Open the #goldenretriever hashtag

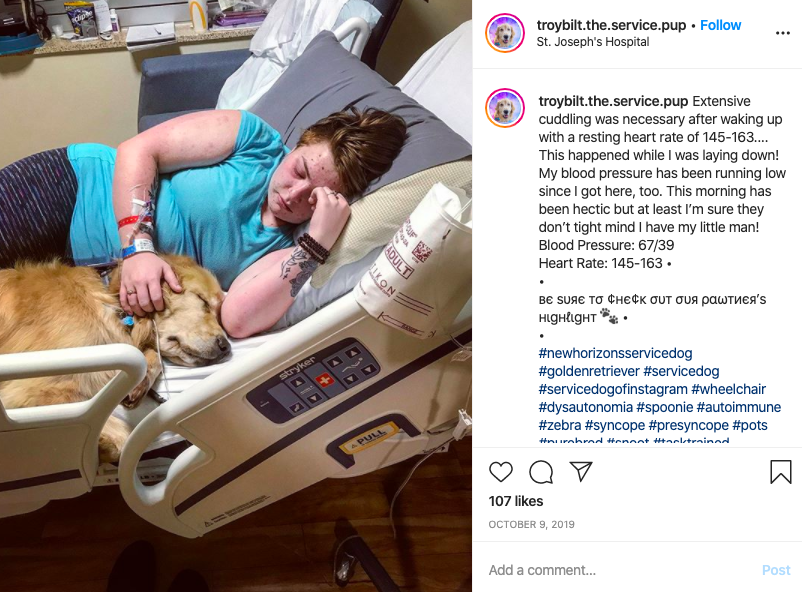coord(589,371)
